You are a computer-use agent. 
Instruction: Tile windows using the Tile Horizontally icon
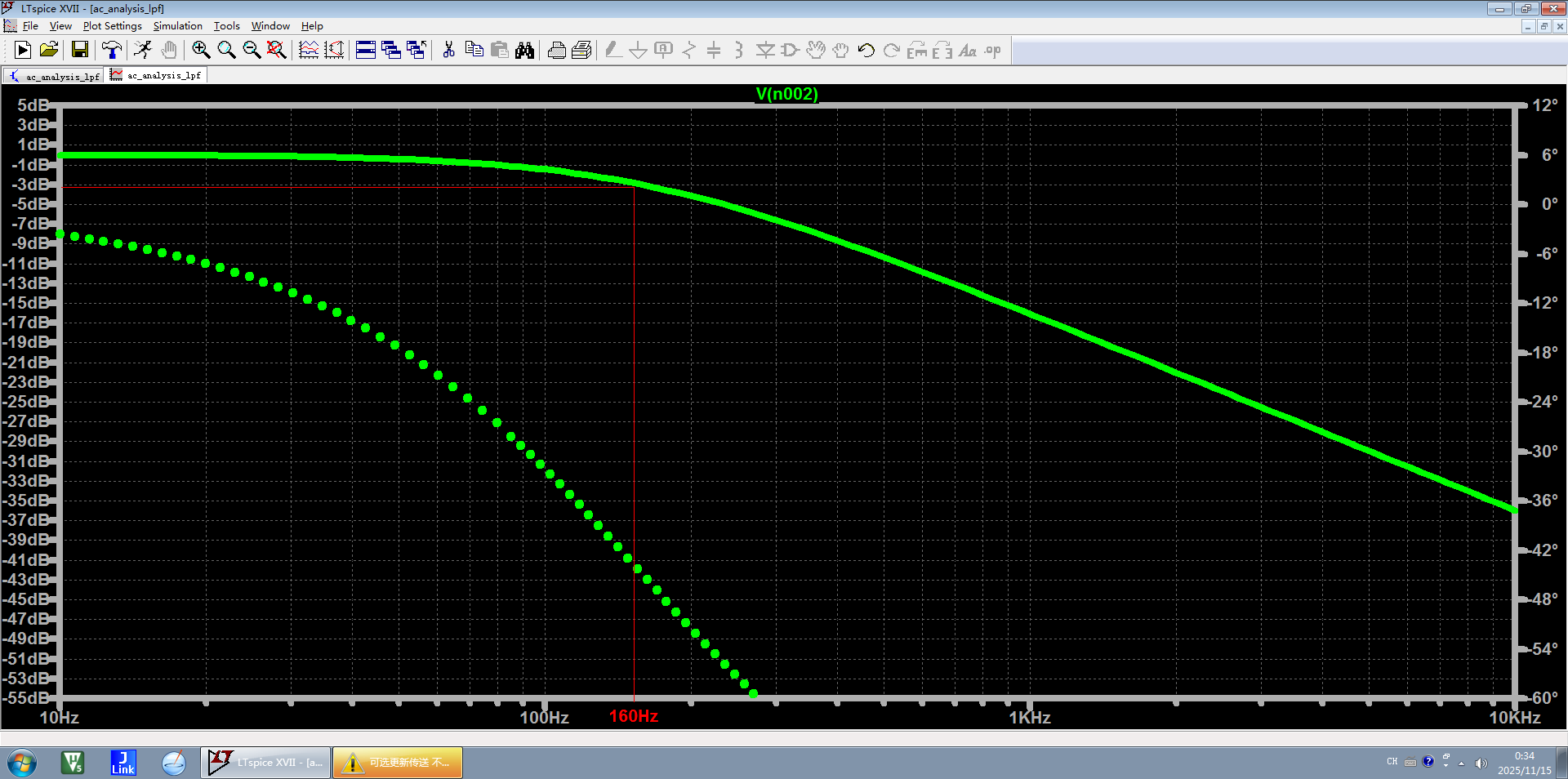click(x=366, y=51)
